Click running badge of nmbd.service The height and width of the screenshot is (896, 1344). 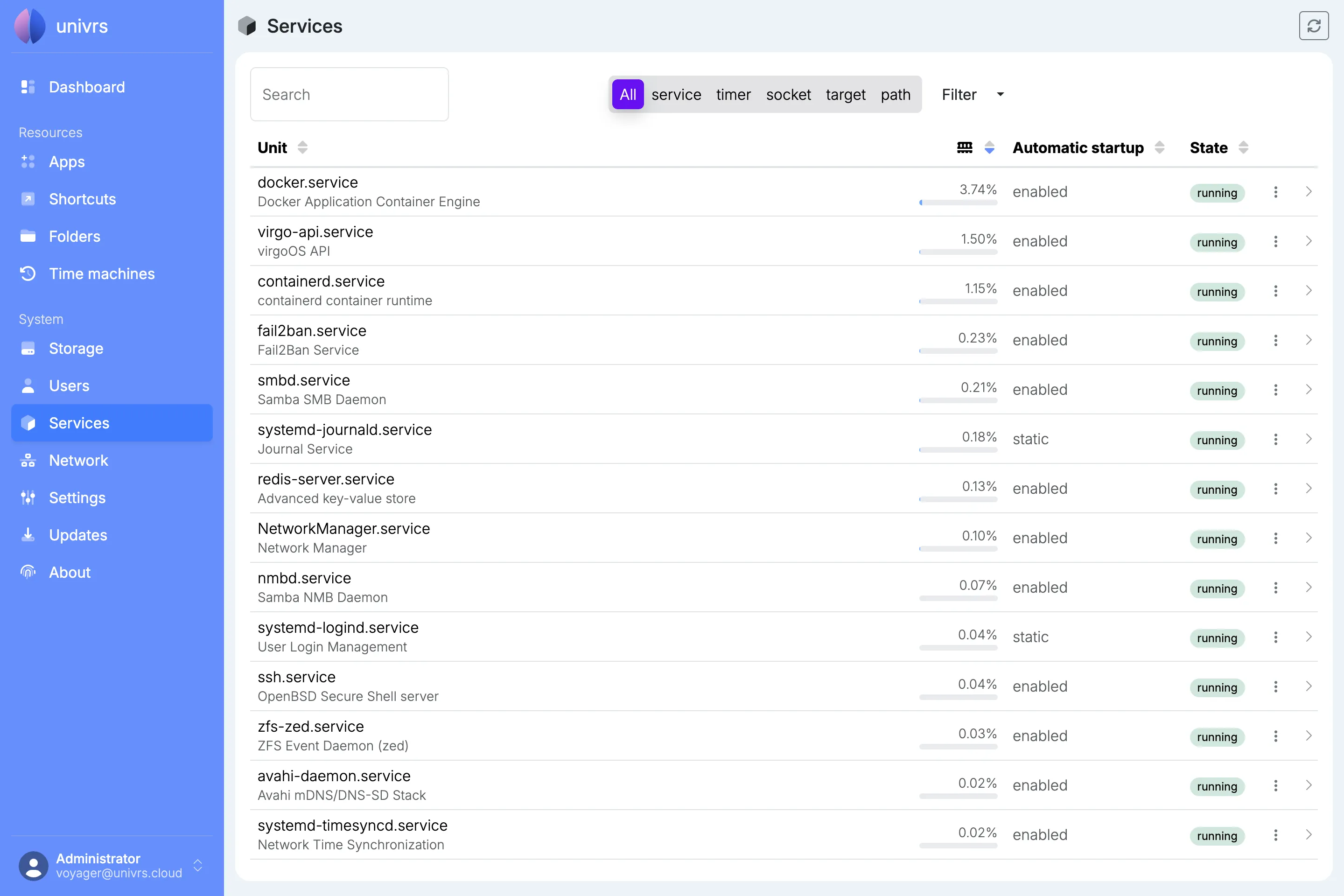pos(1217,588)
